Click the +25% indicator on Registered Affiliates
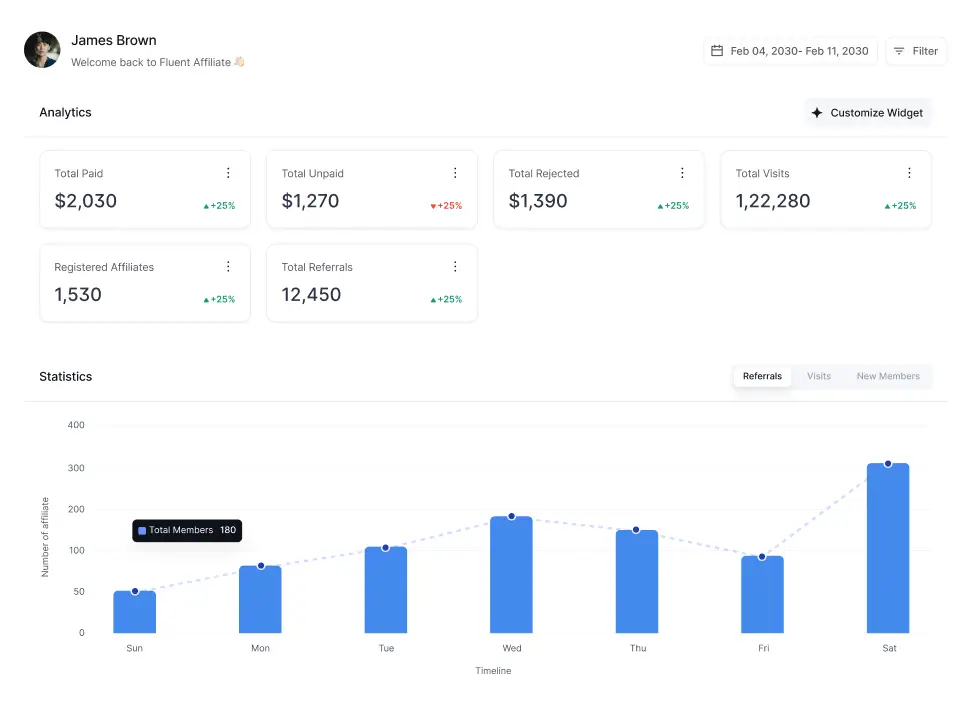Viewport: 972px width, 708px height. coord(219,299)
